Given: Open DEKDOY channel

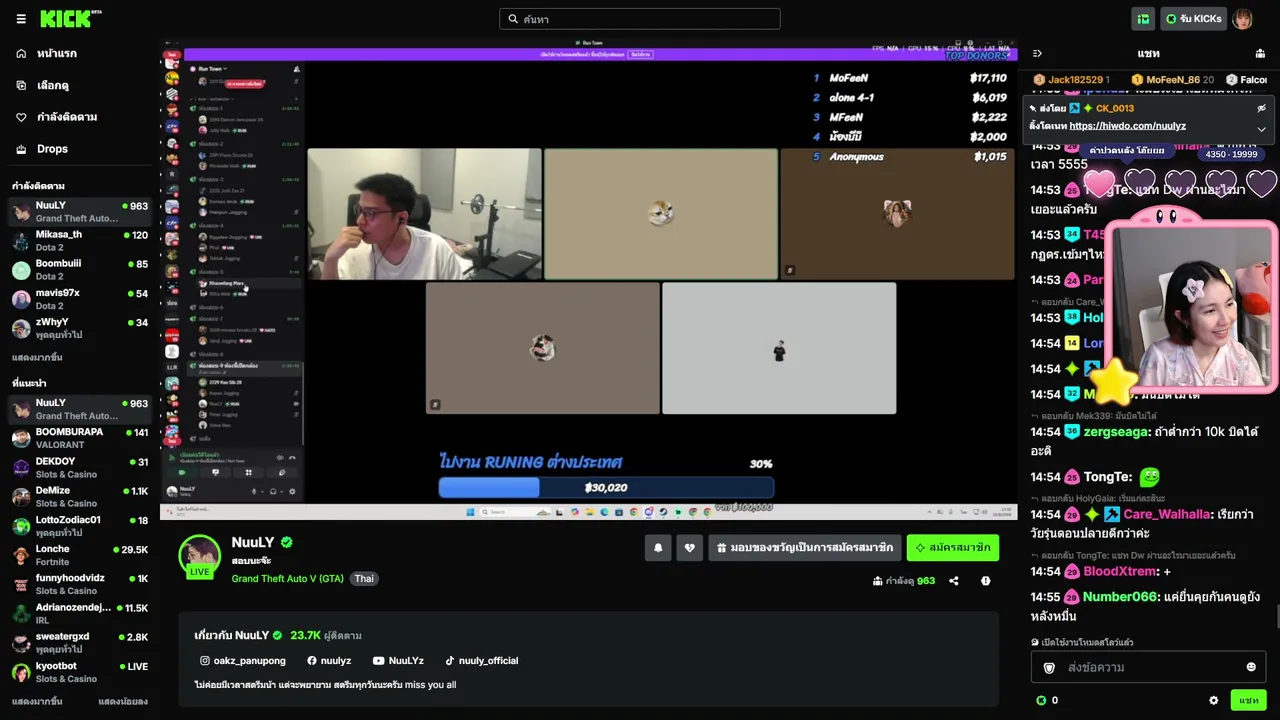Looking at the screenshot, I should point(80,467).
